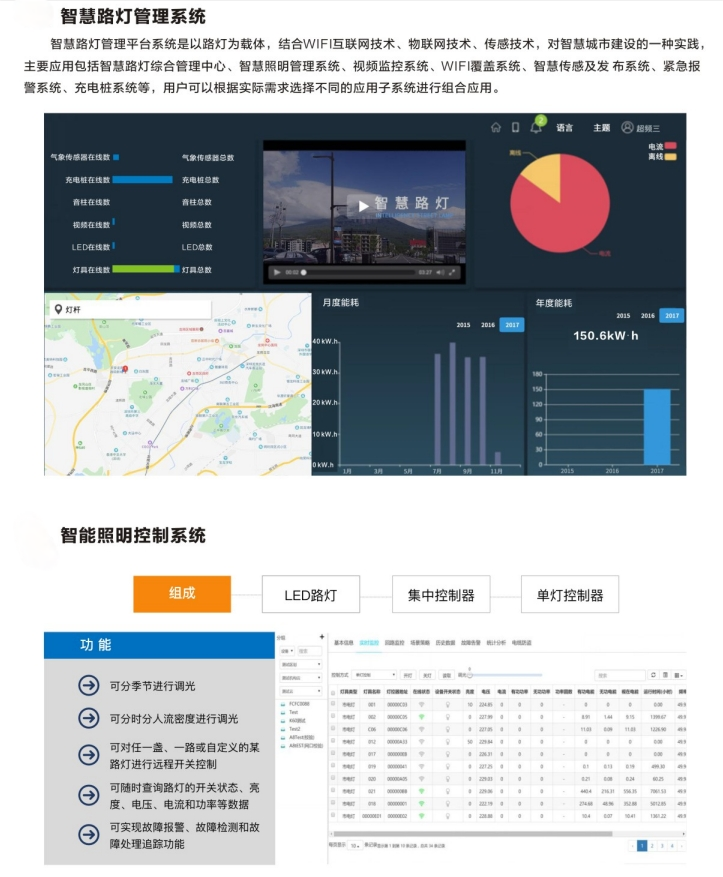The width and height of the screenshot is (723, 877).
Task: Check the checkbox for lamp row 020
Action: [x=333, y=777]
